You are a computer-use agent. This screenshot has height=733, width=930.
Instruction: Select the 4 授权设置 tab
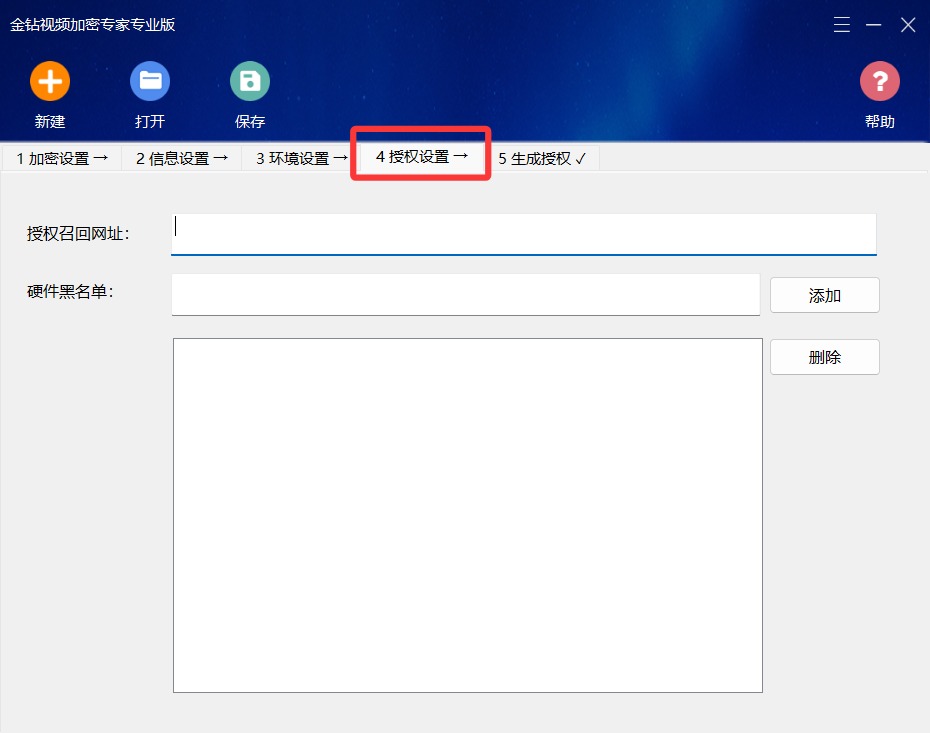[421, 157]
